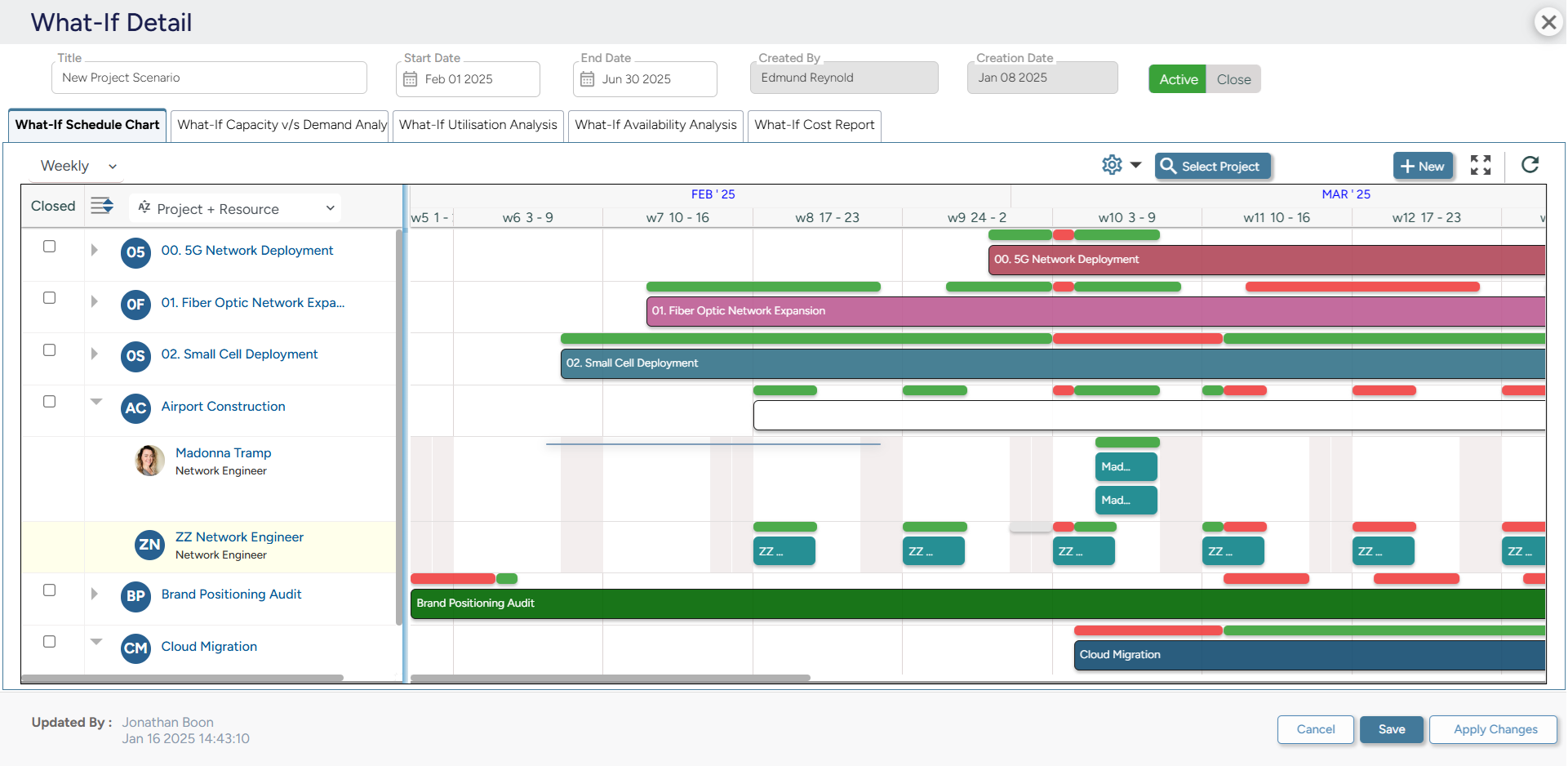Screen dimensions: 1568x766
Task: Check the Airport Construction checkbox
Action: pos(50,401)
